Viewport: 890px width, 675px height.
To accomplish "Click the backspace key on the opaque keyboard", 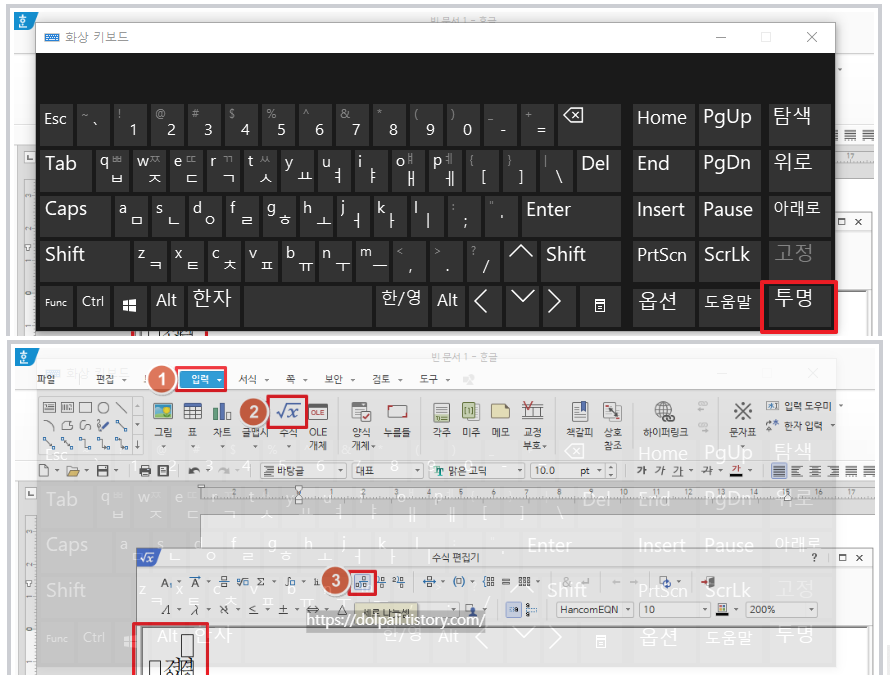I will [x=589, y=124].
